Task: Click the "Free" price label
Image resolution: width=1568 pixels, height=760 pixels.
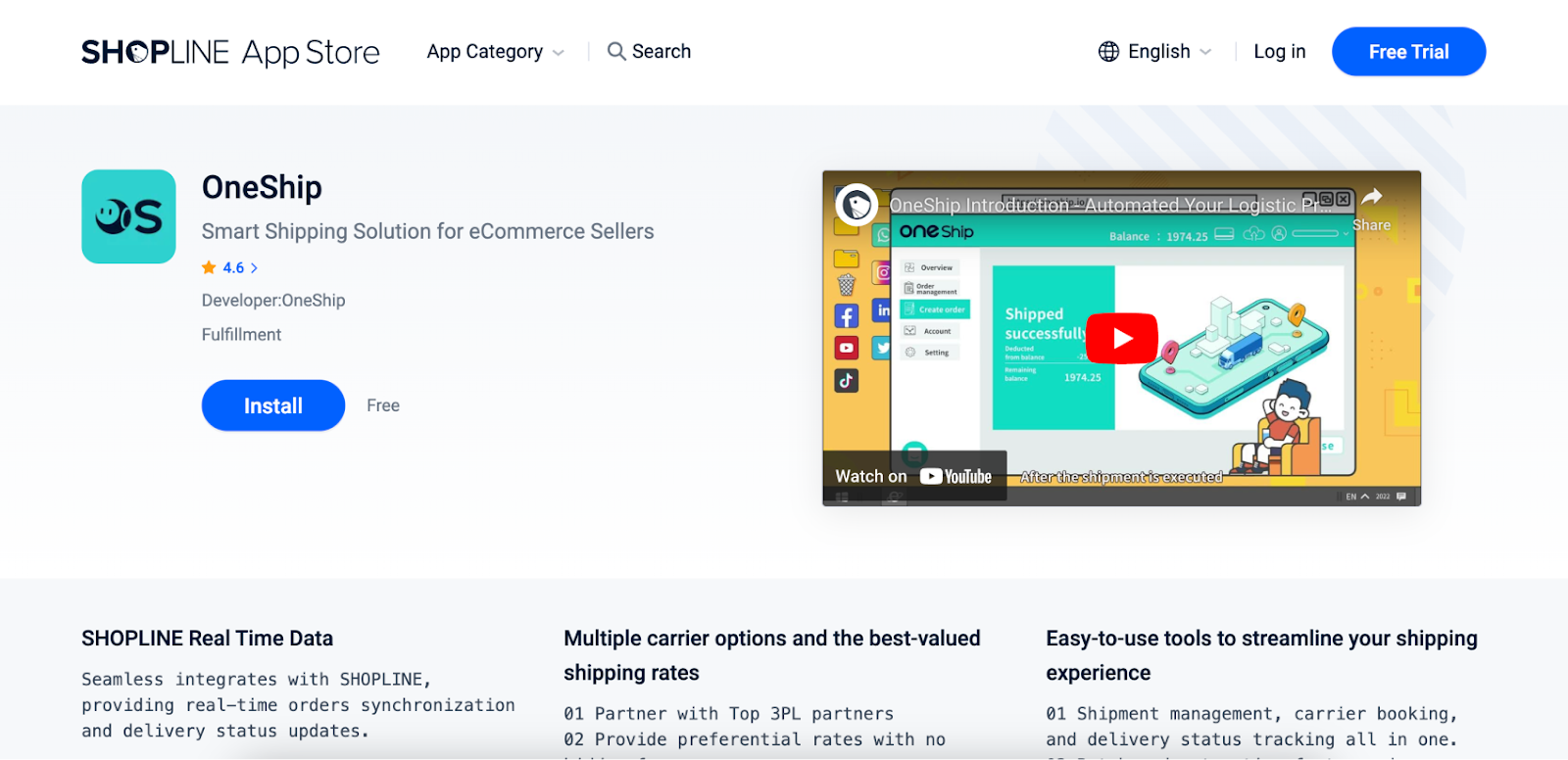Action: click(x=383, y=405)
